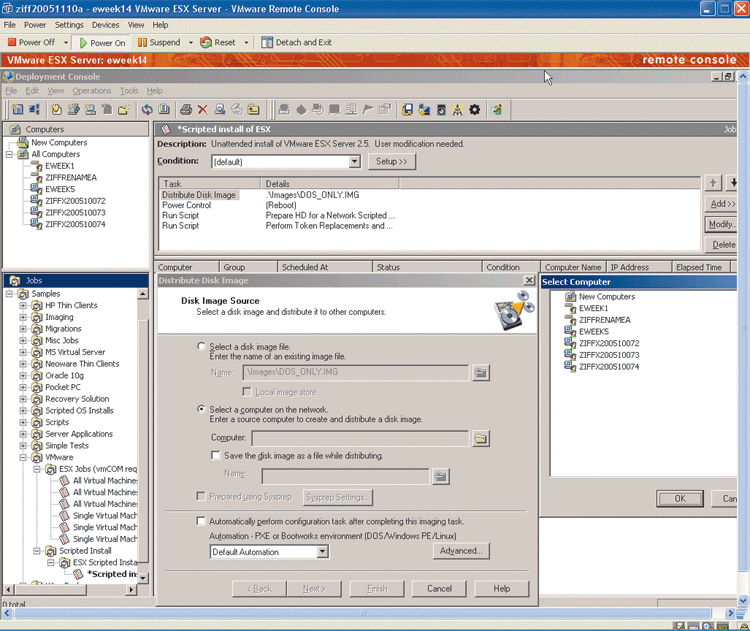
Task: Click the move task down arrow button
Action: (733, 183)
